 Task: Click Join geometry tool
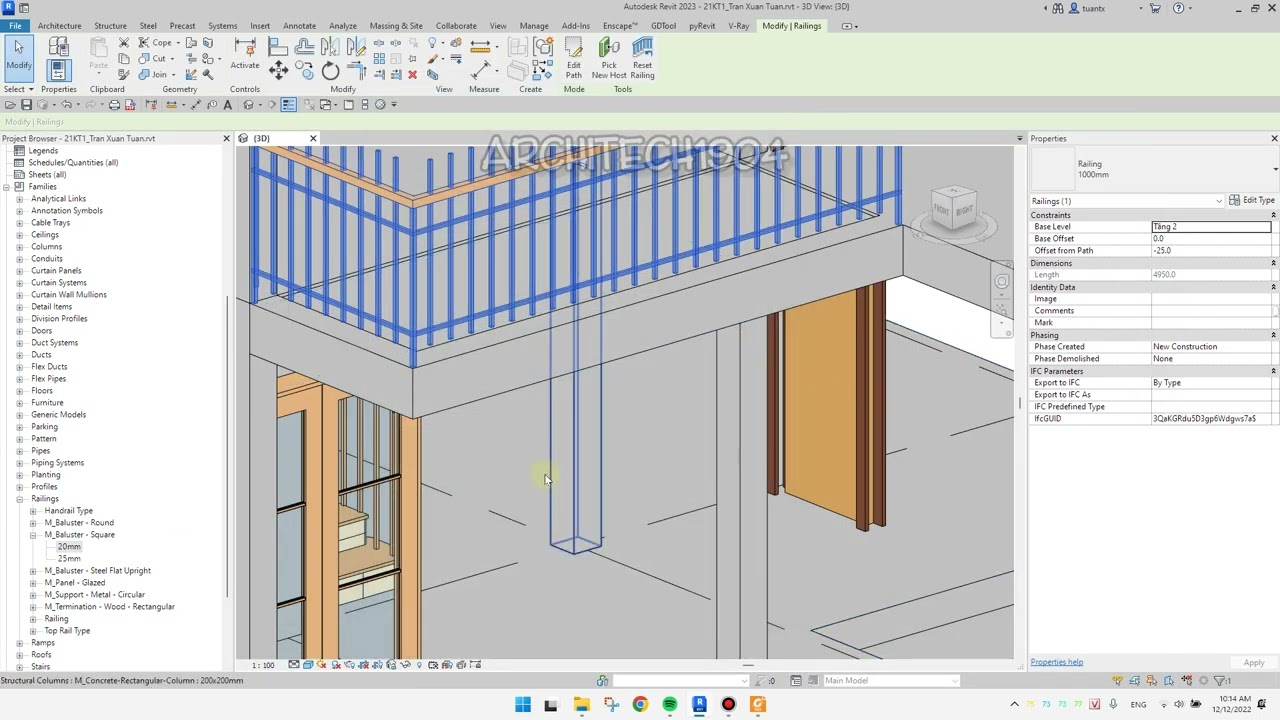tap(154, 74)
